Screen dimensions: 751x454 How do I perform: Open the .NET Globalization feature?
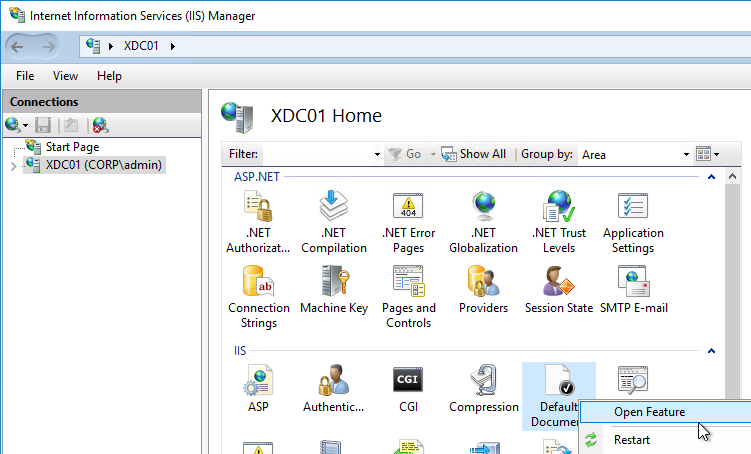[x=483, y=222]
